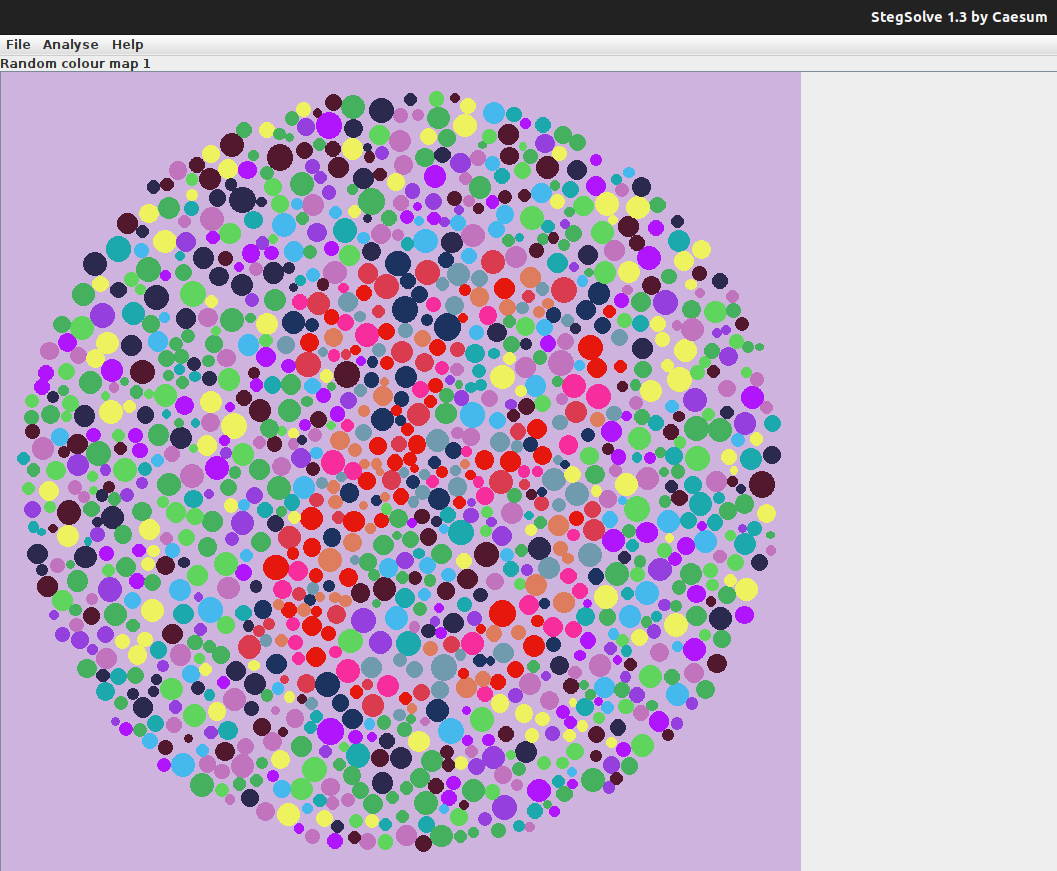Image resolution: width=1057 pixels, height=871 pixels.
Task: Click the StegSolve title bar text
Action: pyautogui.click(x=958, y=16)
